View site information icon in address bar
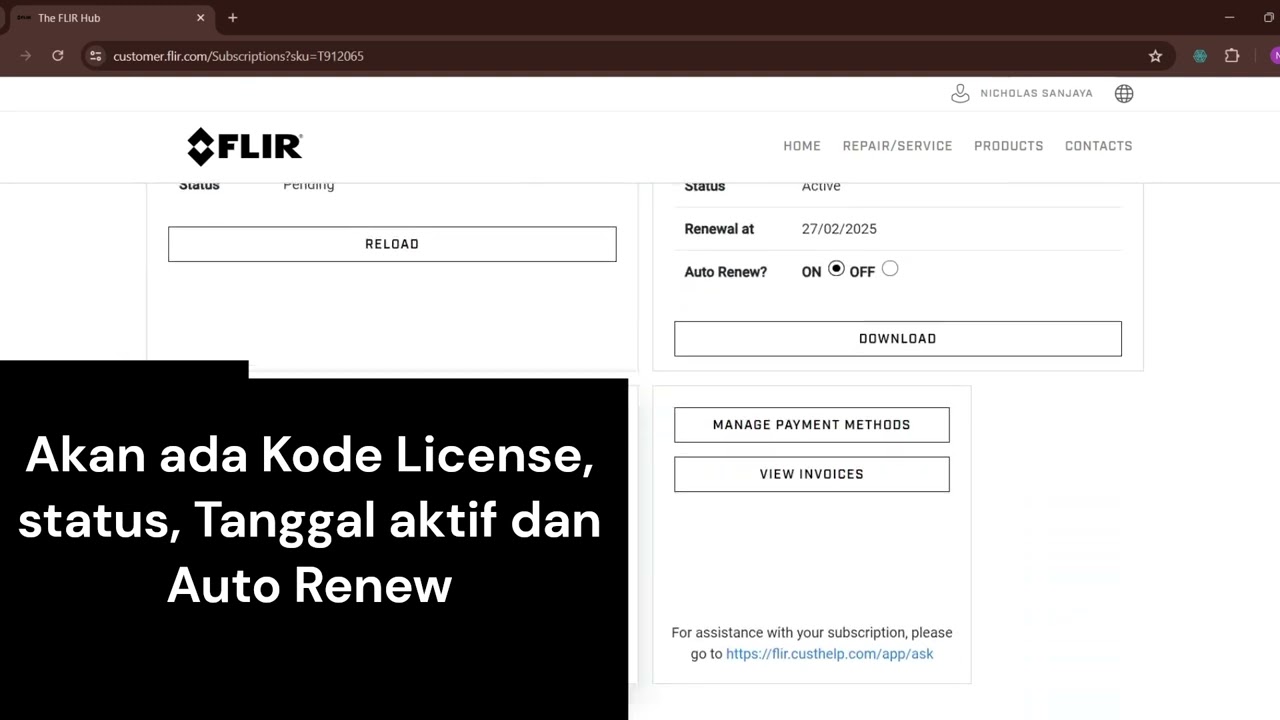This screenshot has width=1280, height=720. [95, 56]
